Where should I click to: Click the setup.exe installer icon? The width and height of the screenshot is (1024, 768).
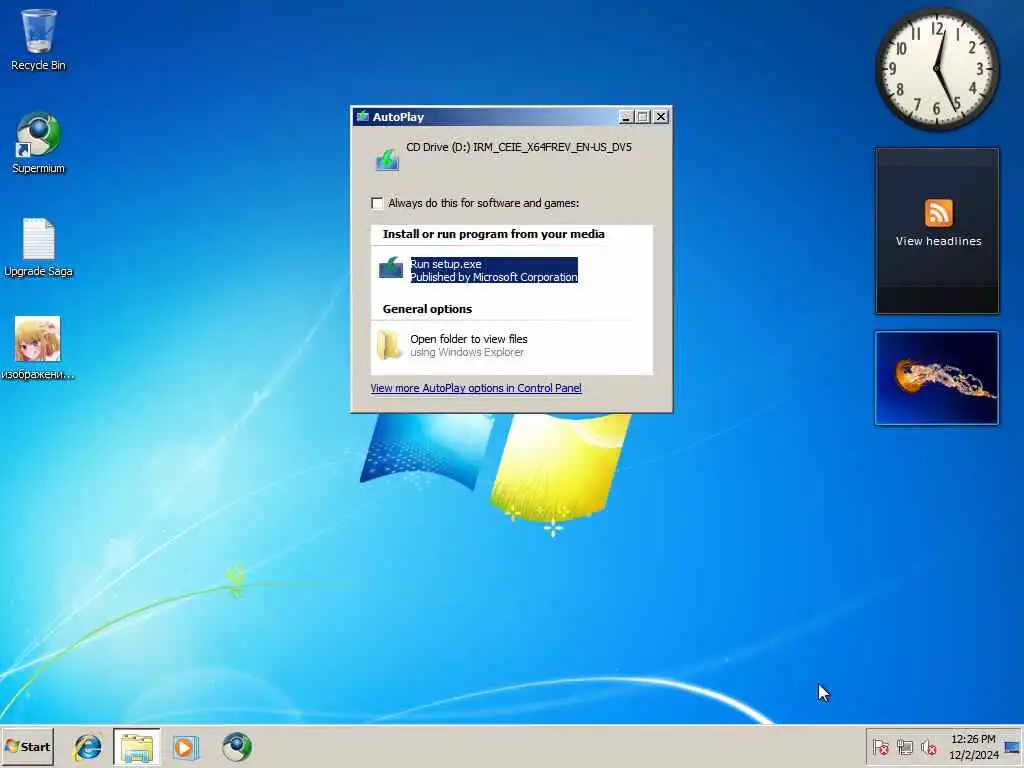(x=391, y=268)
